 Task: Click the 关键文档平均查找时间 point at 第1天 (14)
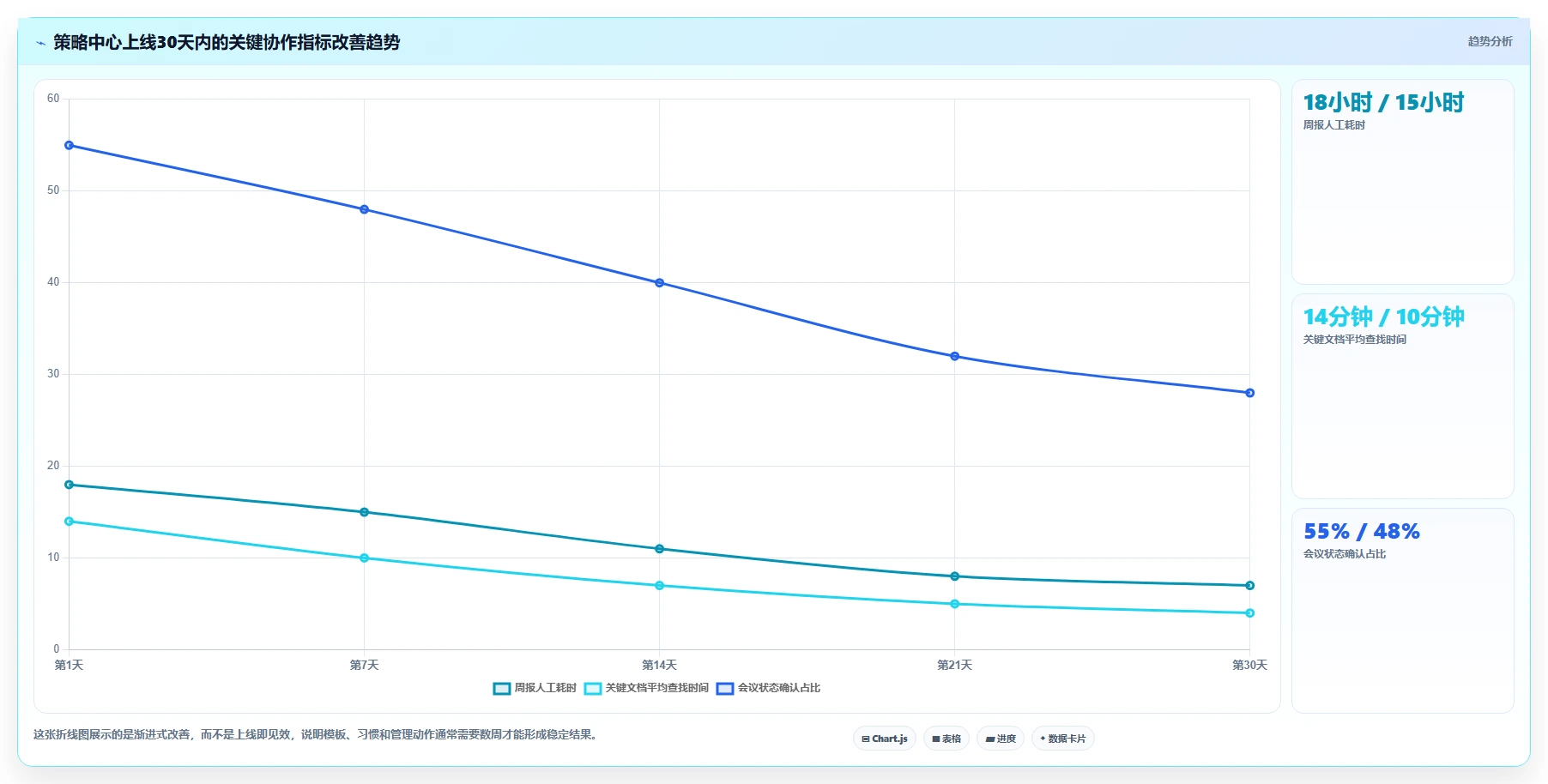[x=70, y=522]
